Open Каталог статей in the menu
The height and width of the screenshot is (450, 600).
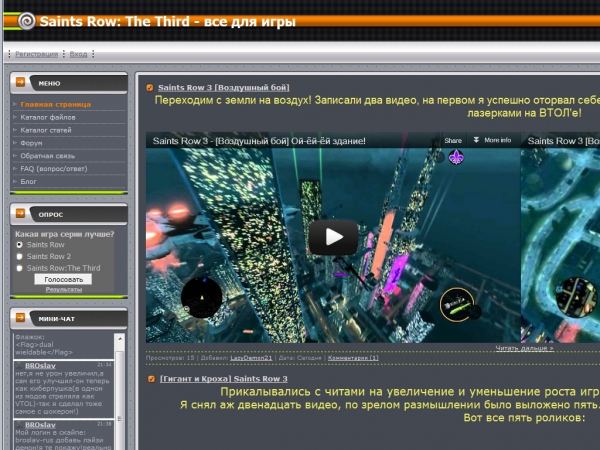pos(46,130)
